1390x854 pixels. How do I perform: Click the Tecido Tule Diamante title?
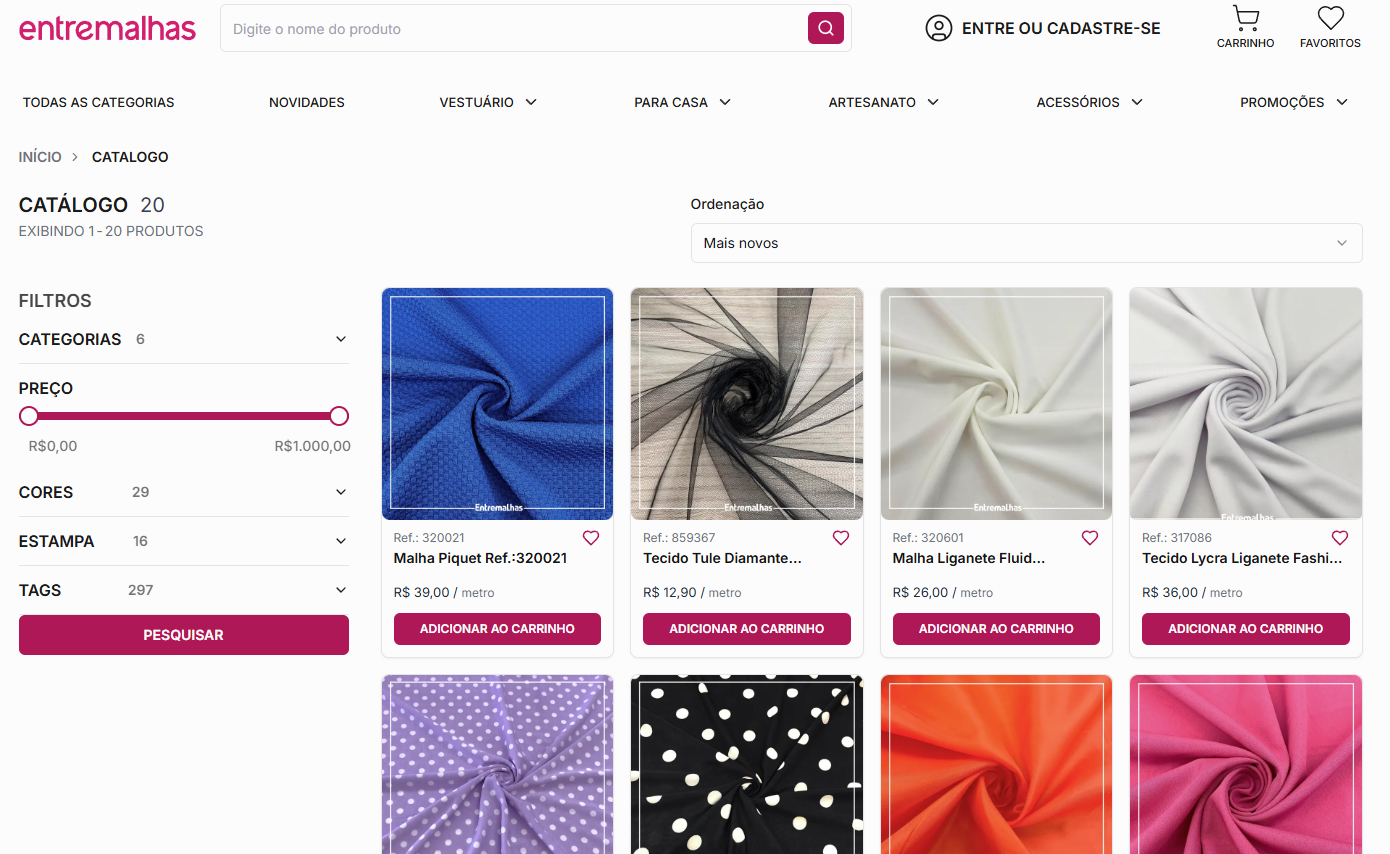723,558
